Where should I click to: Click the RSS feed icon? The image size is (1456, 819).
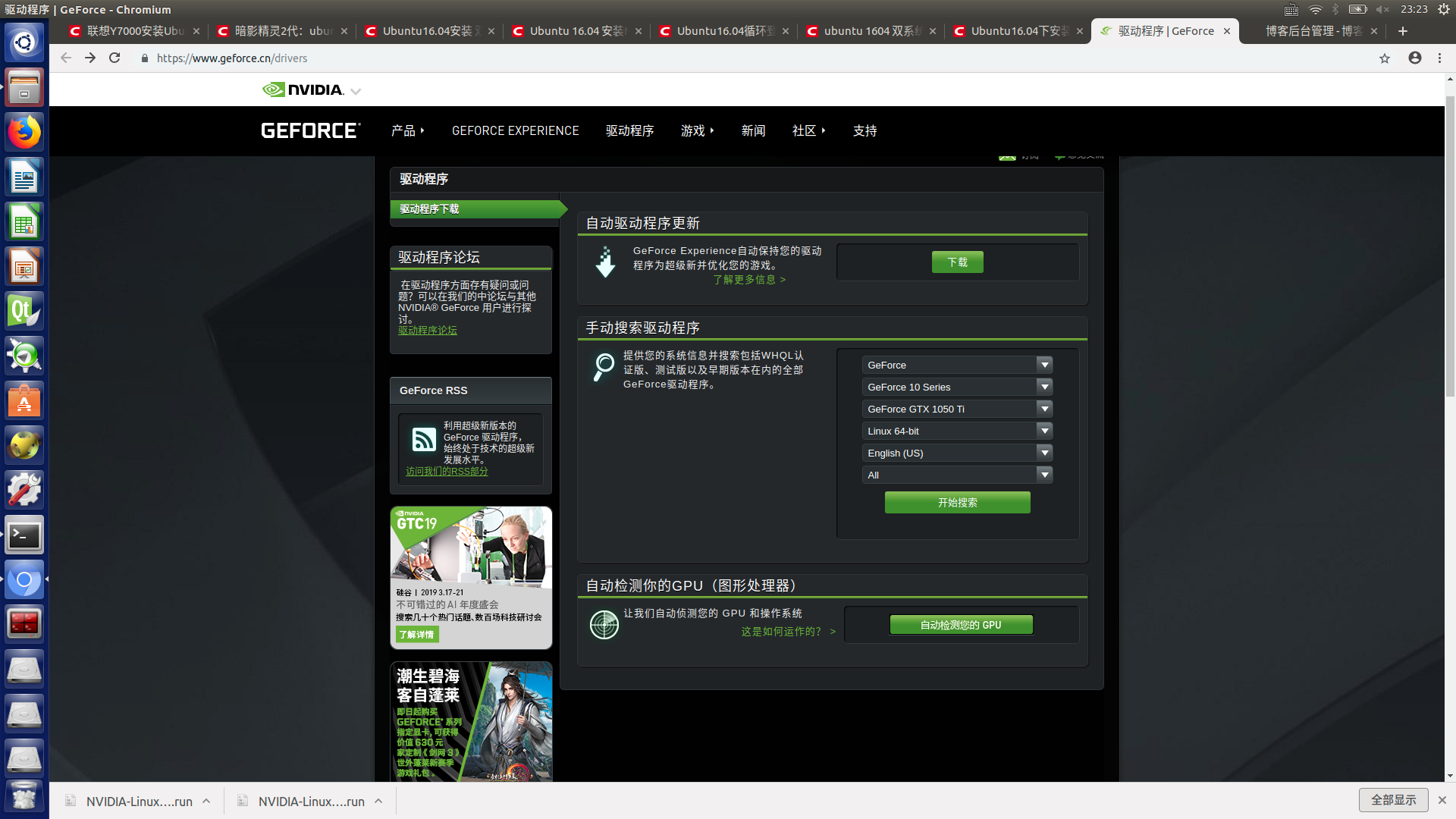click(x=424, y=439)
